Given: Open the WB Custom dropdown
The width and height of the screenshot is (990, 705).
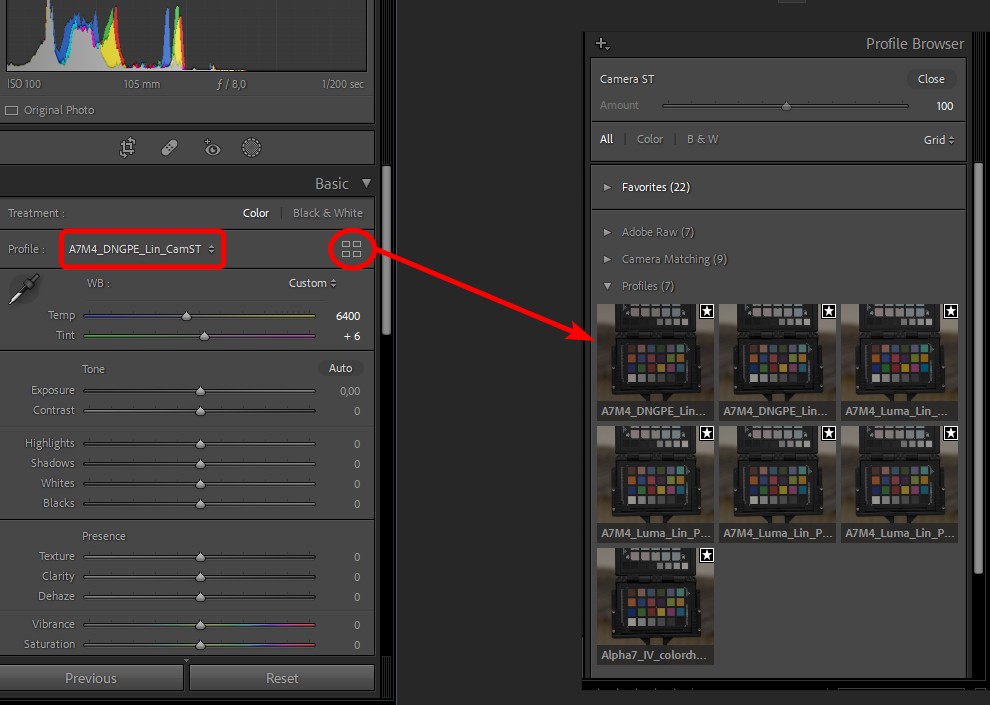Looking at the screenshot, I should pos(313,283).
